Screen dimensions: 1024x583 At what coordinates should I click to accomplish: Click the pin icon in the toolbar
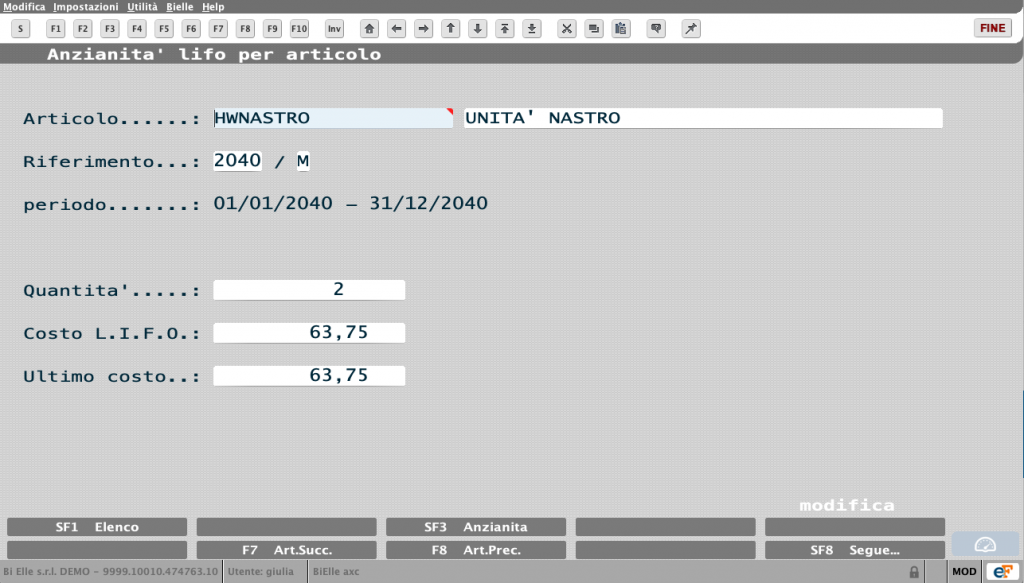691,29
